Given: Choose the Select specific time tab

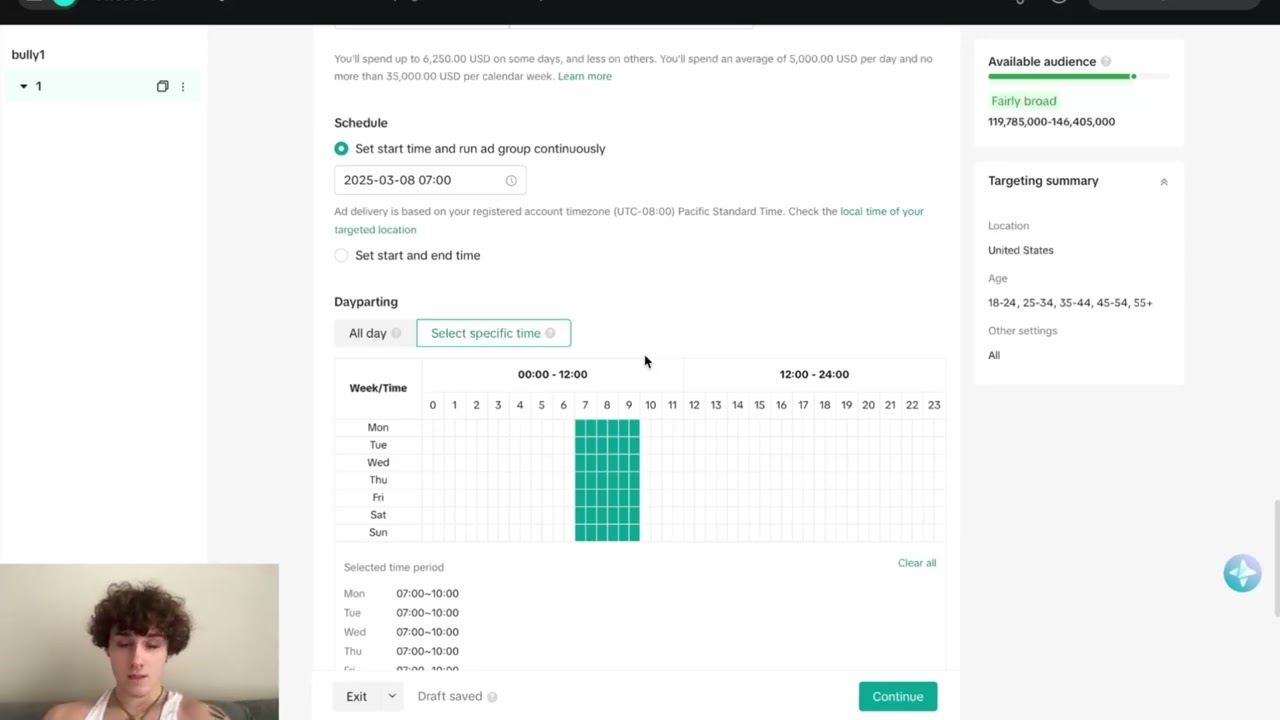Looking at the screenshot, I should [x=493, y=333].
